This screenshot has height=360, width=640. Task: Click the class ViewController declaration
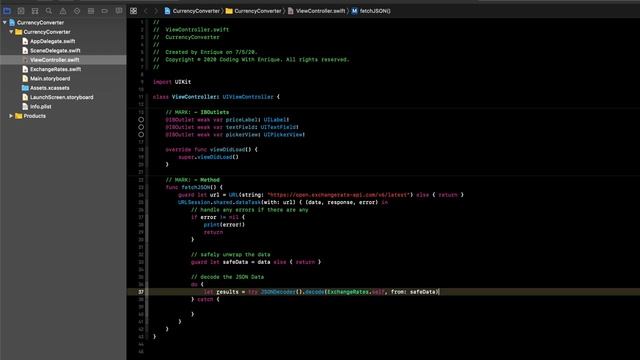coord(216,97)
